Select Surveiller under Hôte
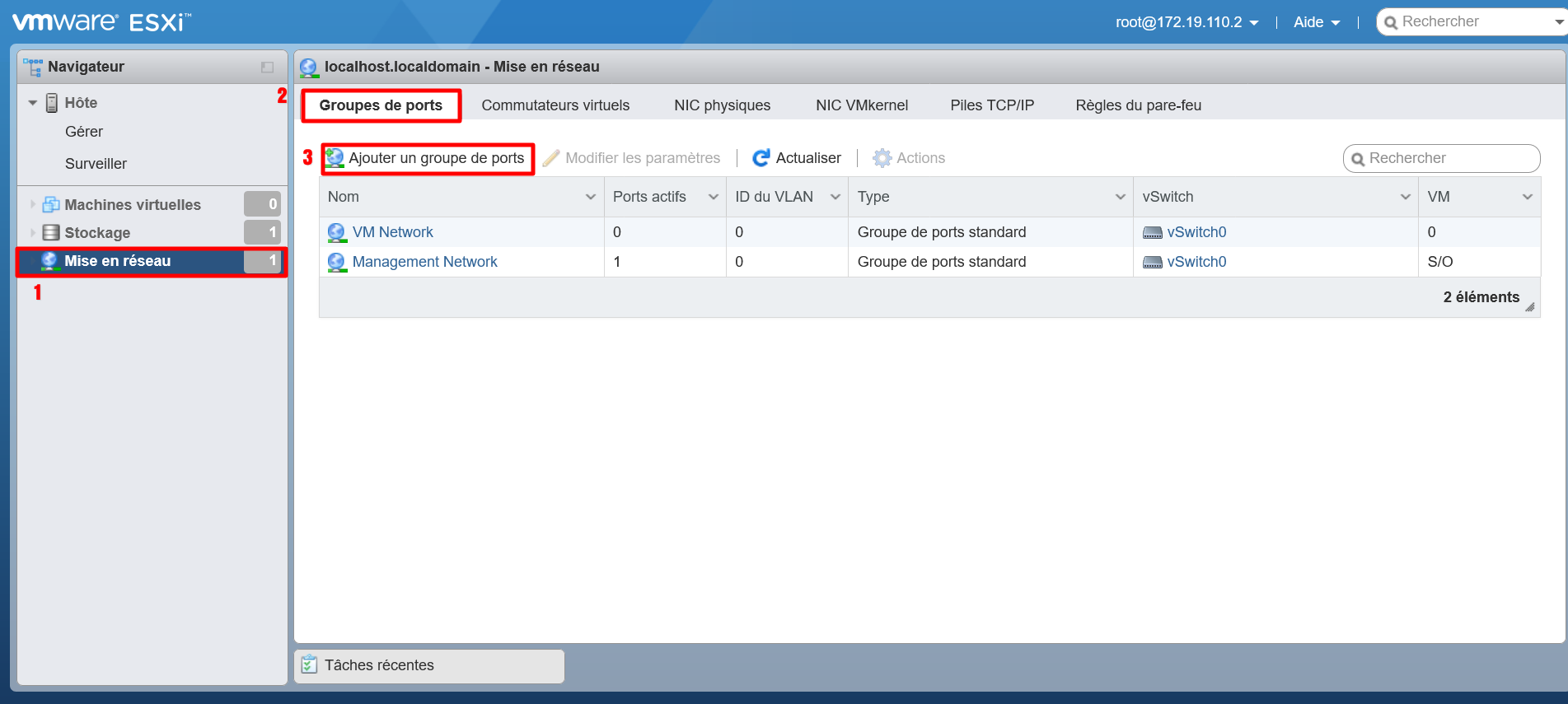1568x704 pixels. pyautogui.click(x=96, y=164)
